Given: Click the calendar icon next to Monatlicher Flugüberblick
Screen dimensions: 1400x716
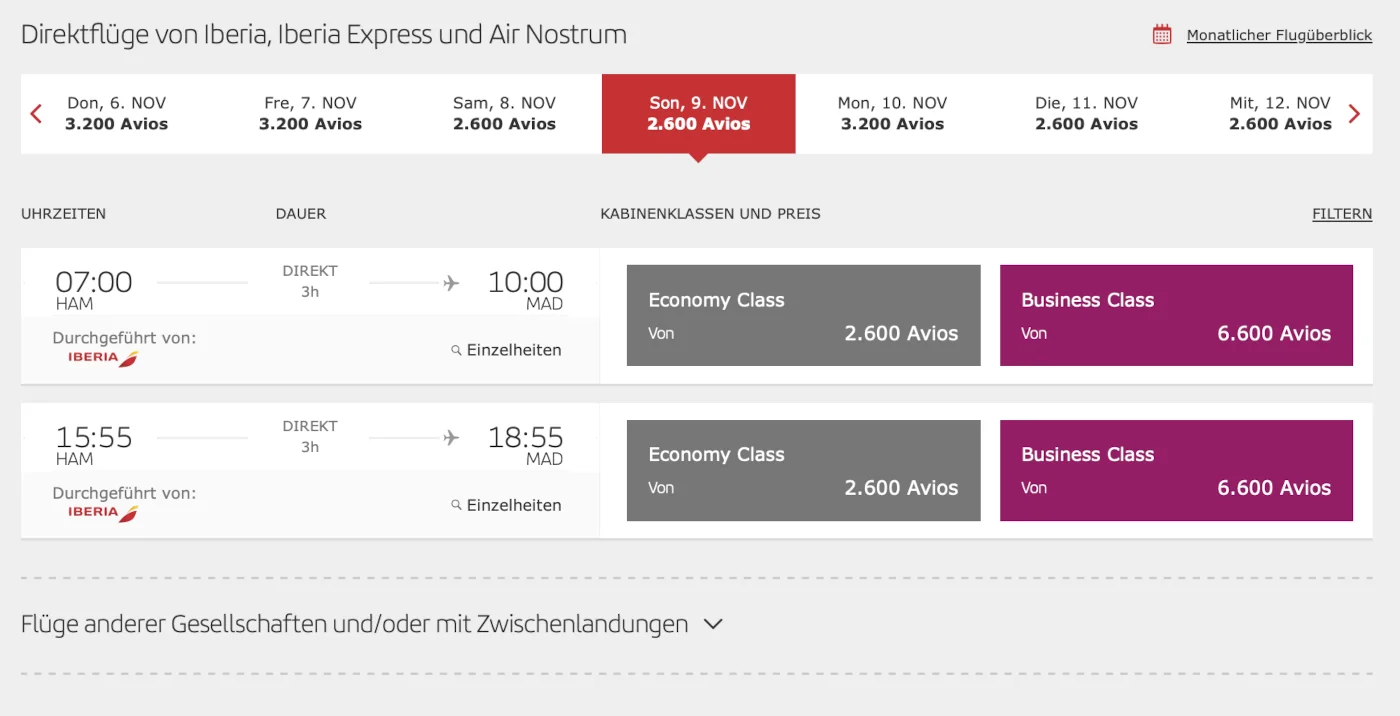Looking at the screenshot, I should [x=1160, y=33].
